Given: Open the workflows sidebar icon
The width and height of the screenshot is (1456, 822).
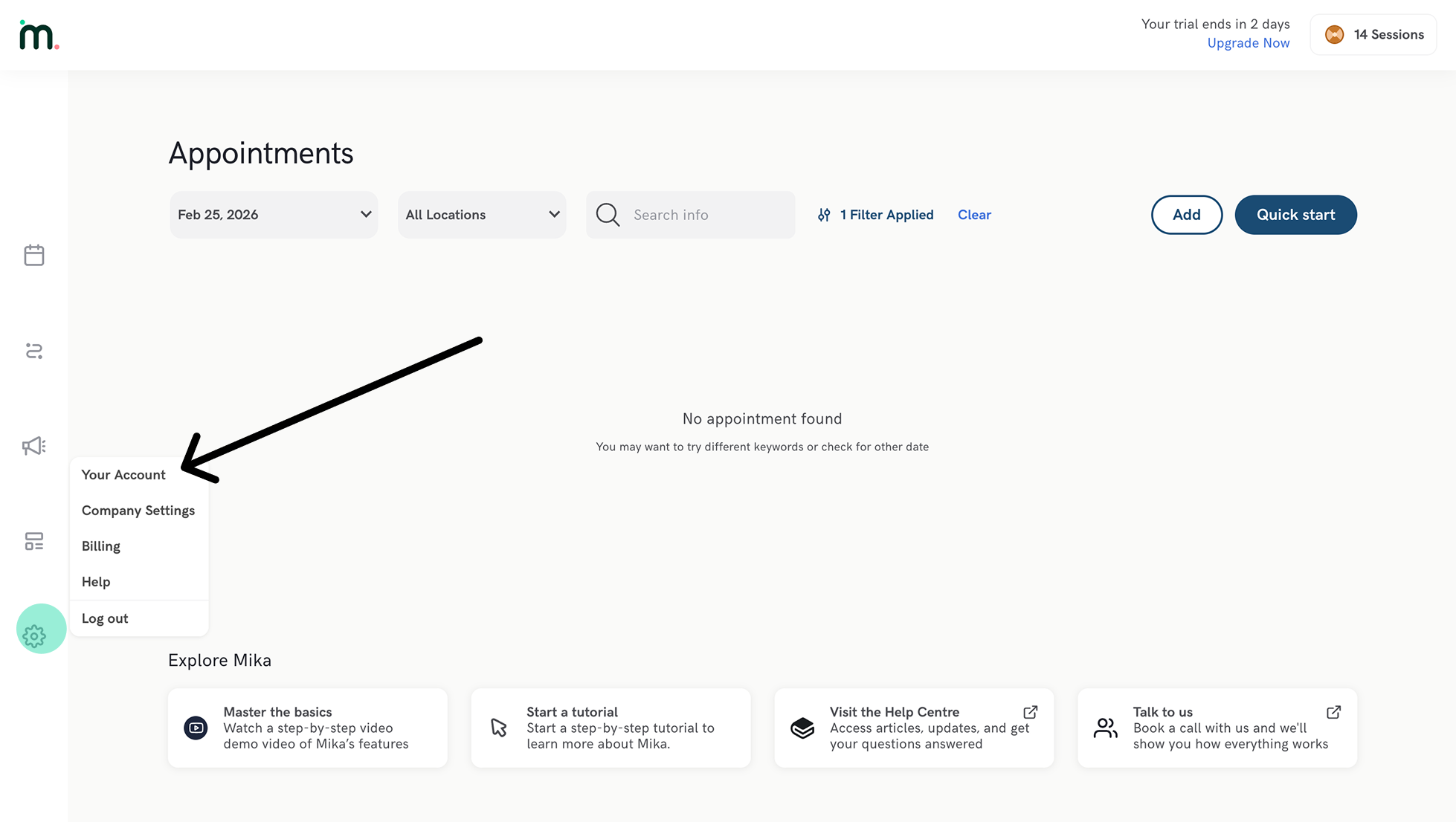Looking at the screenshot, I should 34,351.
